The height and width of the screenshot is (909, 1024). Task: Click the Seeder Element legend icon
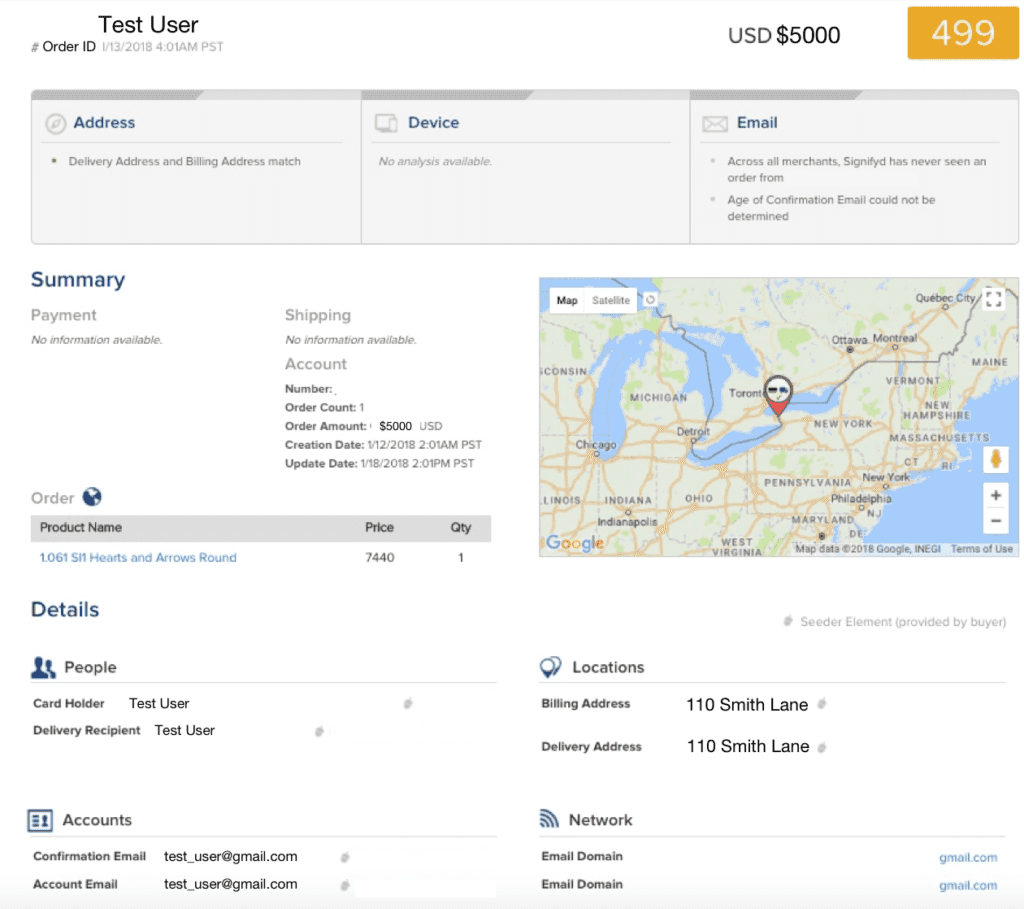(788, 620)
